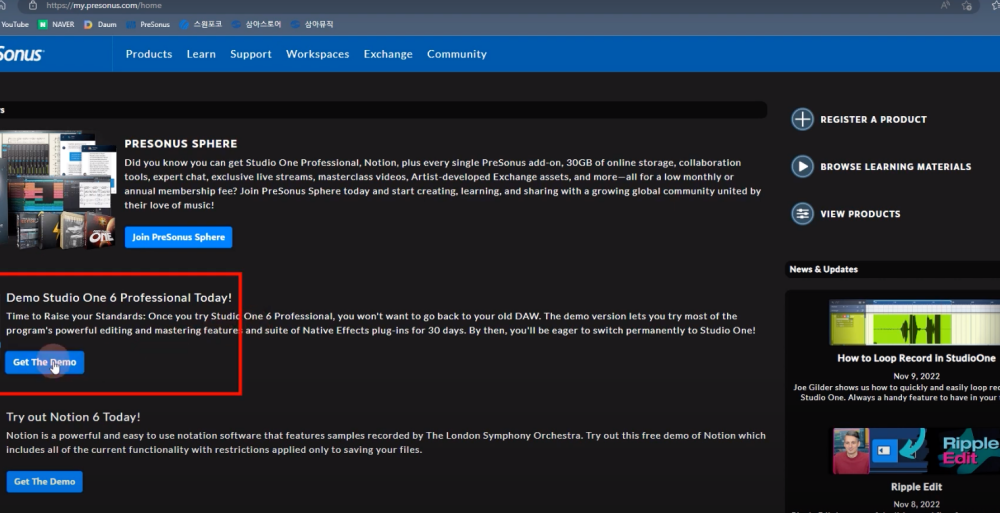Open the Support menu
Screen dimensions: 1000x513
[x=251, y=54]
